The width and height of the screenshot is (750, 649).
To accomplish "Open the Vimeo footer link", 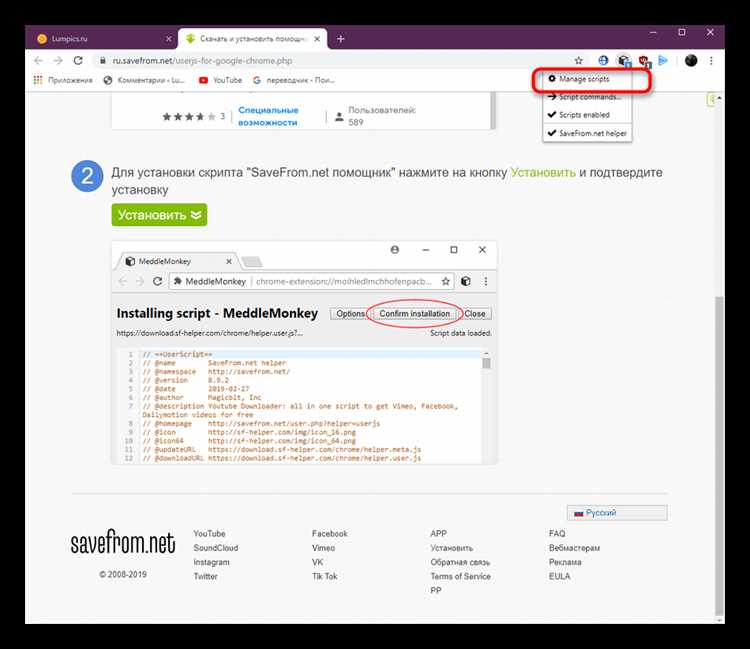I will point(323,548).
